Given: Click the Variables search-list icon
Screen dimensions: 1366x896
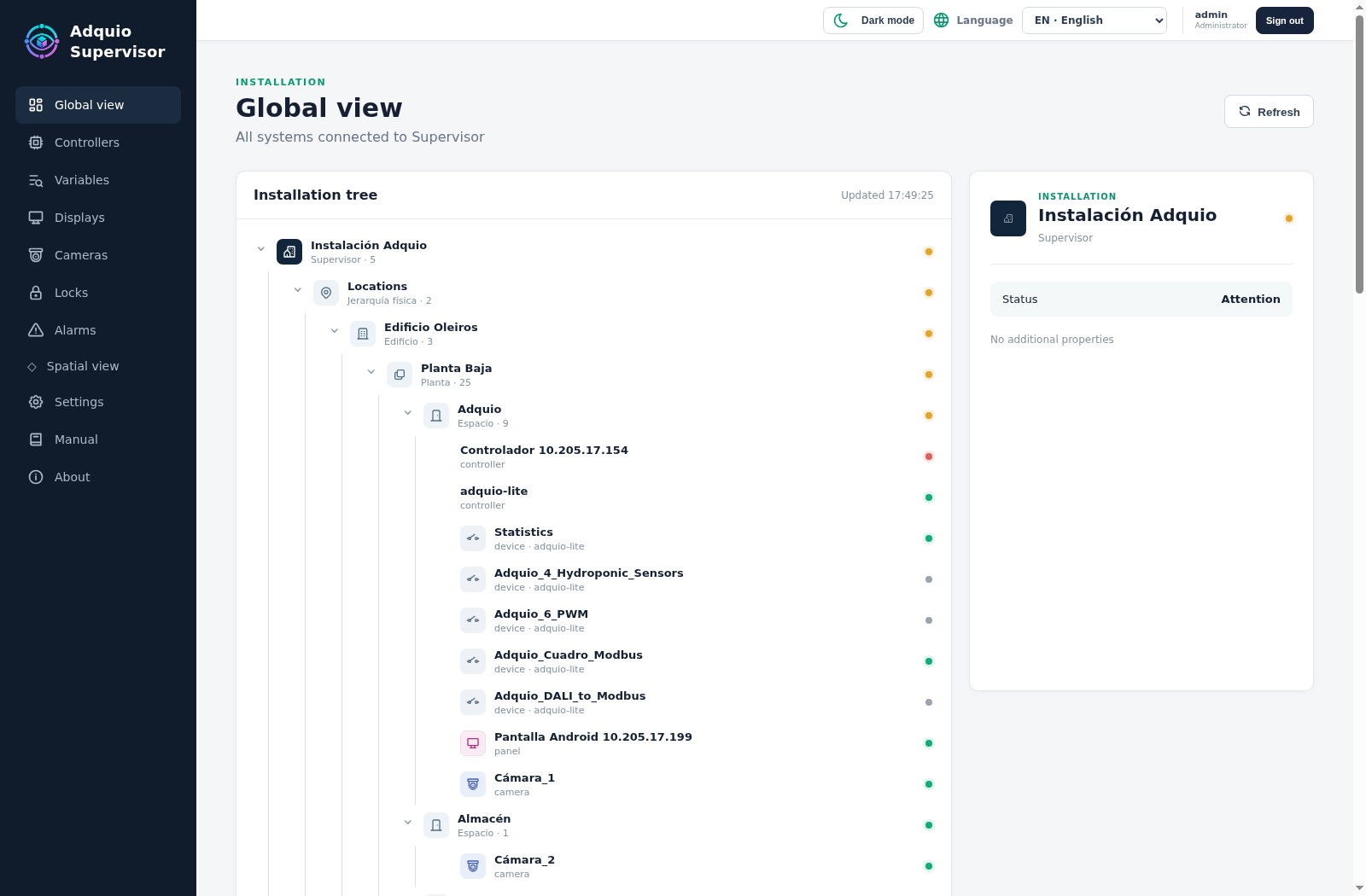Looking at the screenshot, I should pos(36,180).
